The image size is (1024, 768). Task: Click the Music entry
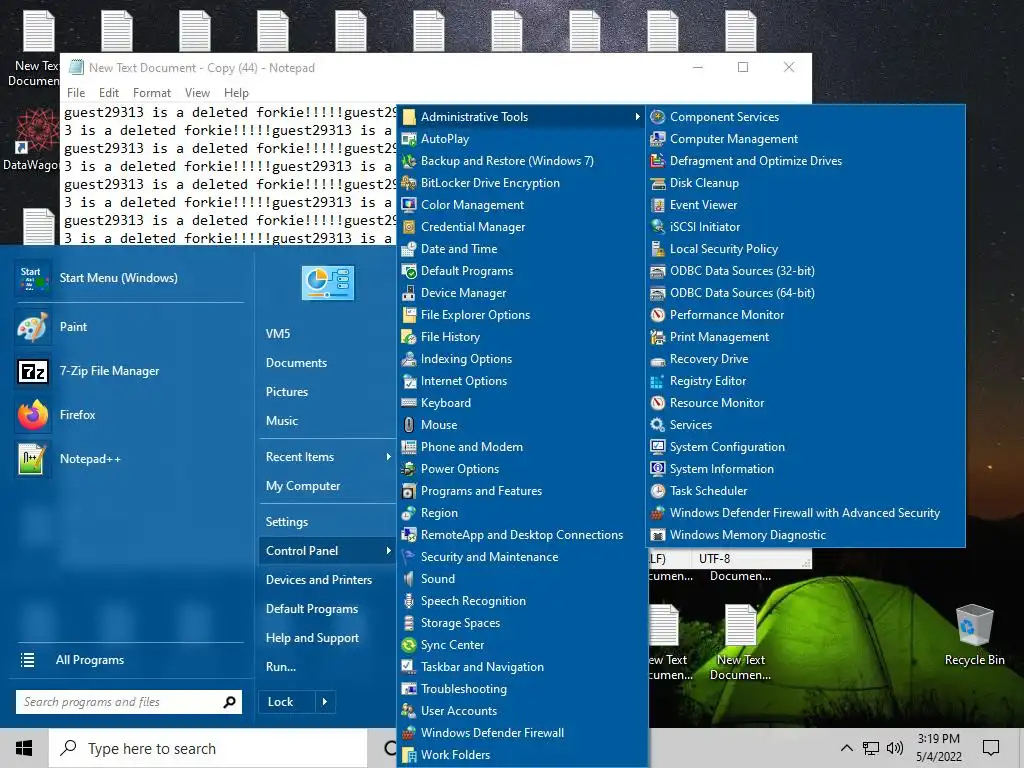click(x=281, y=421)
